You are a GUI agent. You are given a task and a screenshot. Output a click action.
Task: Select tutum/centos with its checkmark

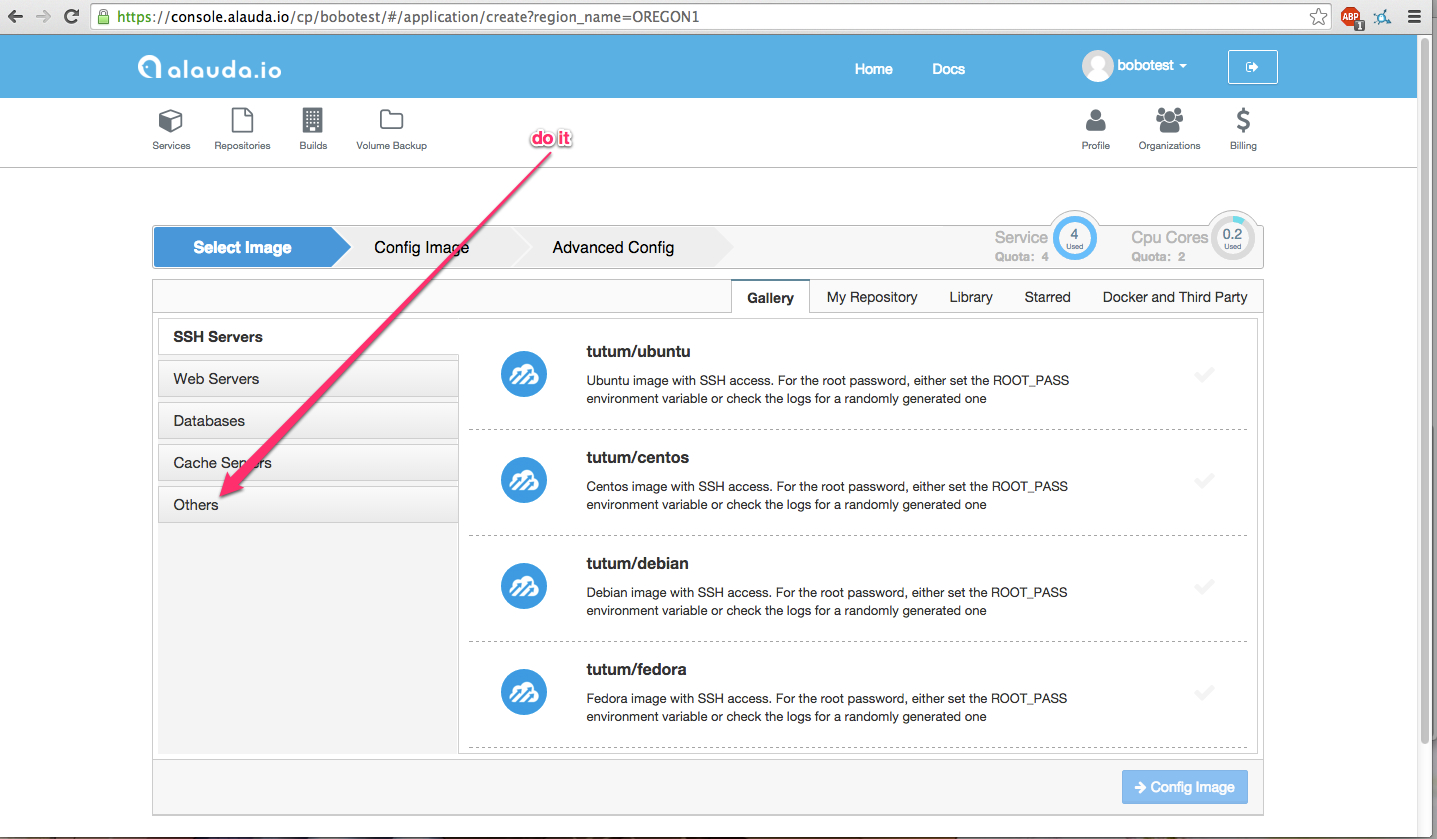[1205, 481]
